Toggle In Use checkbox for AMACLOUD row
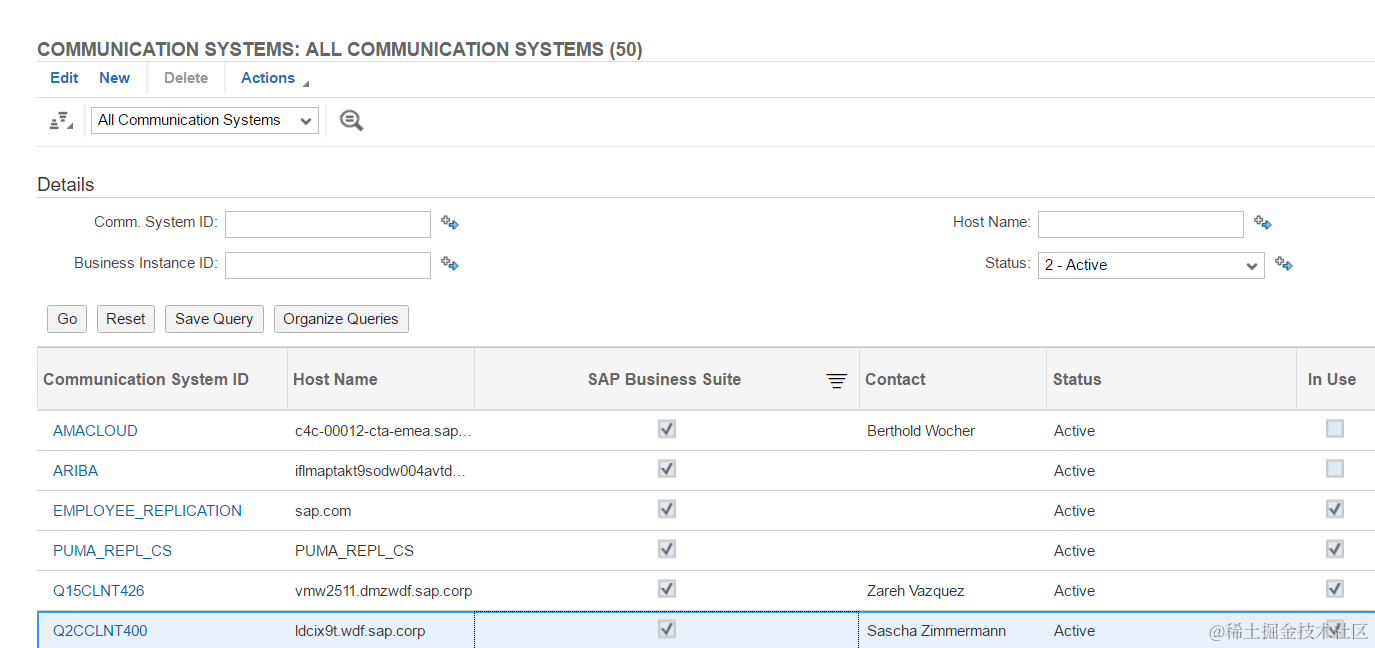The image size is (1375, 648). 1334,429
